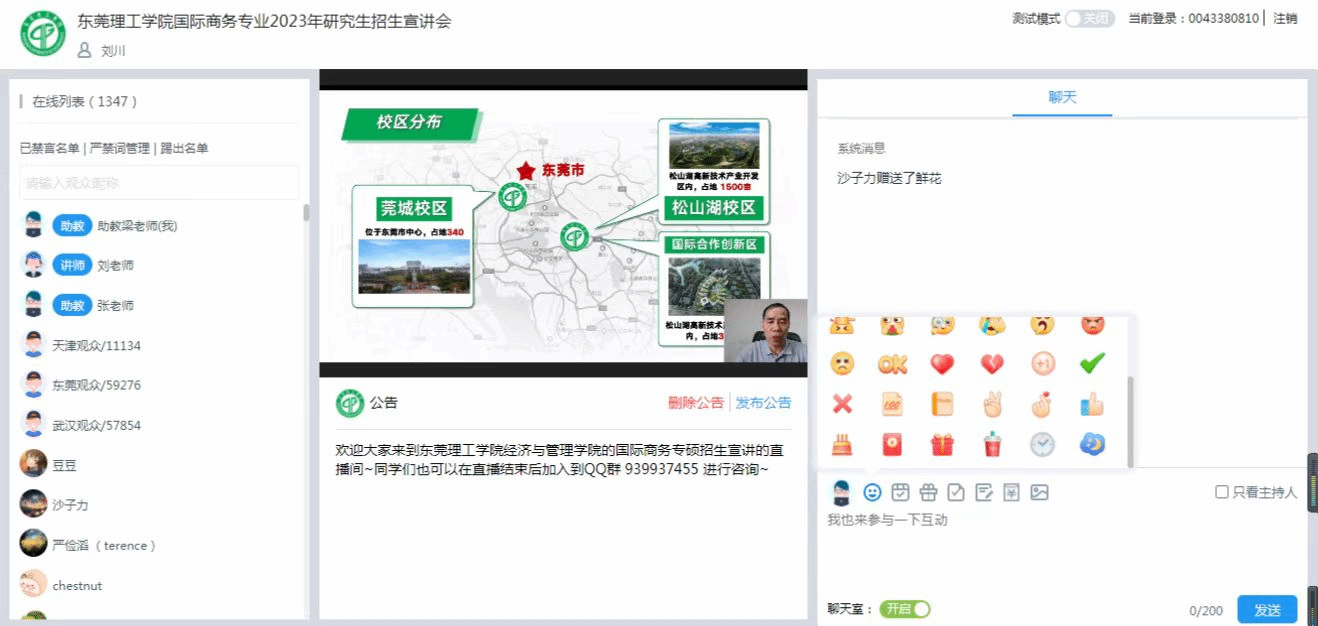Click the 发布公告 link
Viewport: 1318px width, 626px height.
(x=763, y=403)
